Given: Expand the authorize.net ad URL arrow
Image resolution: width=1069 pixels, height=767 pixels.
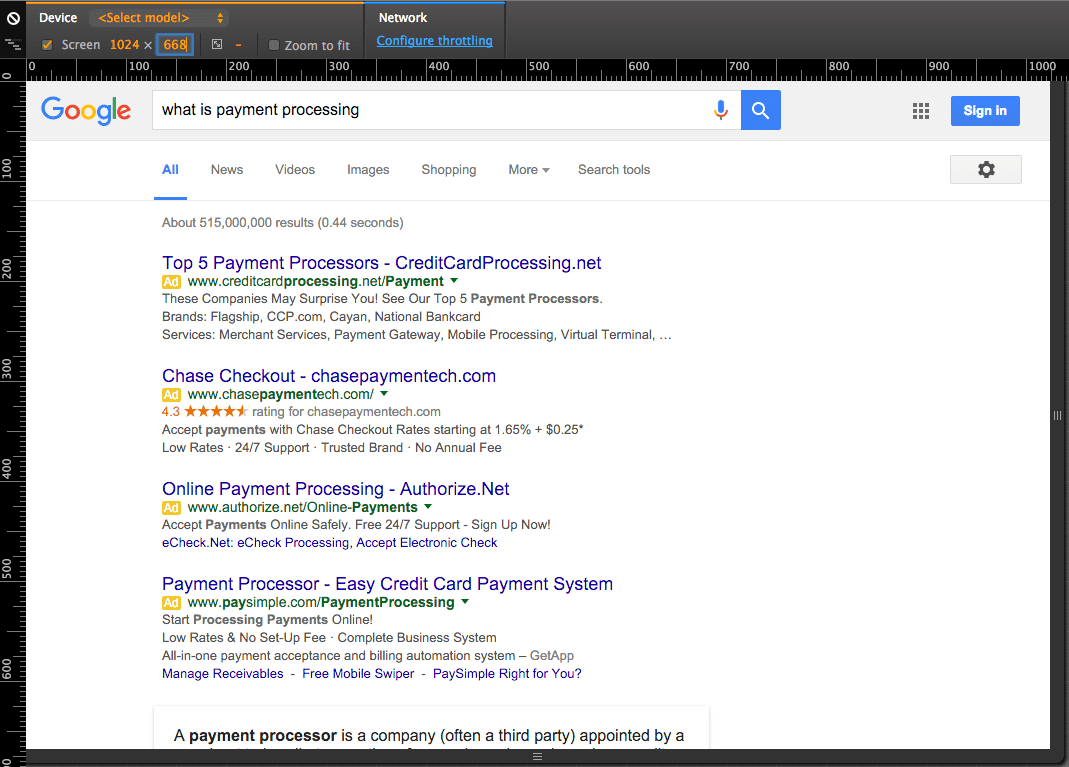Looking at the screenshot, I should [428, 507].
